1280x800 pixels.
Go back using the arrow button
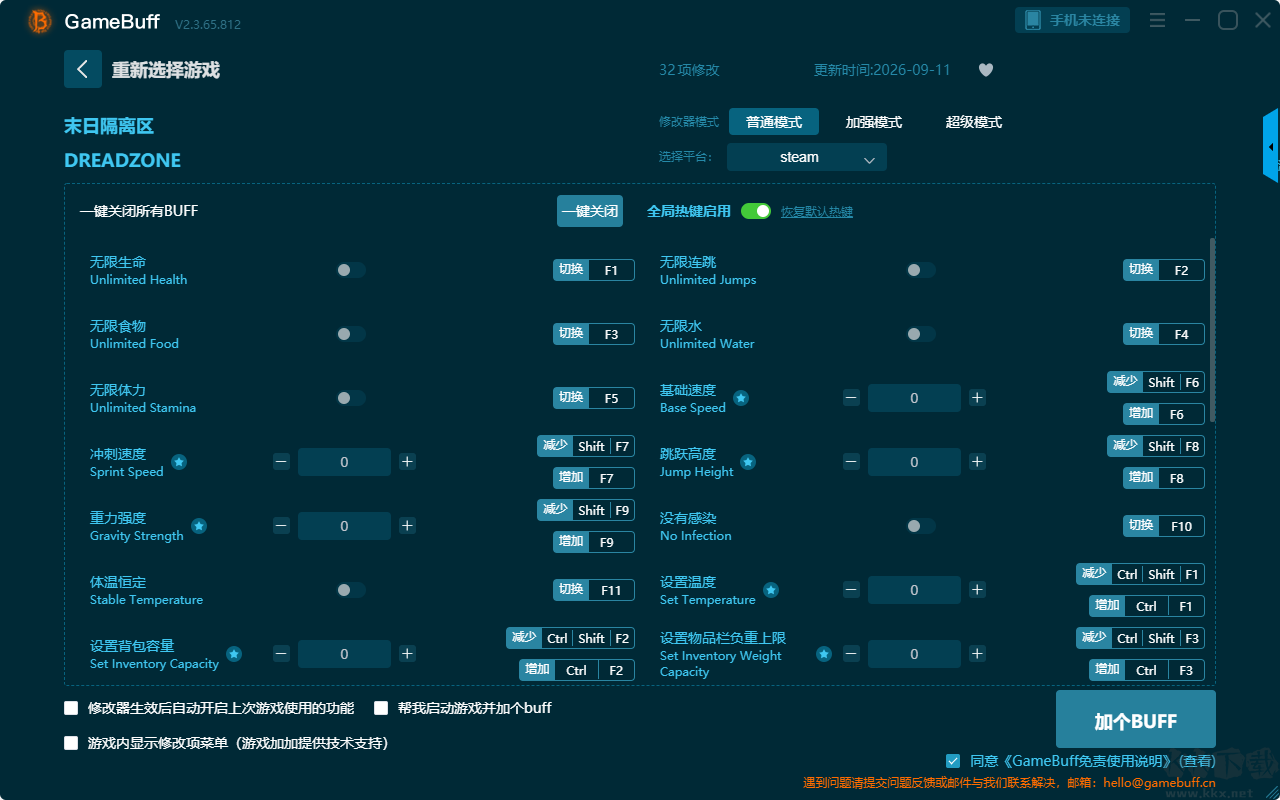[x=83, y=69]
